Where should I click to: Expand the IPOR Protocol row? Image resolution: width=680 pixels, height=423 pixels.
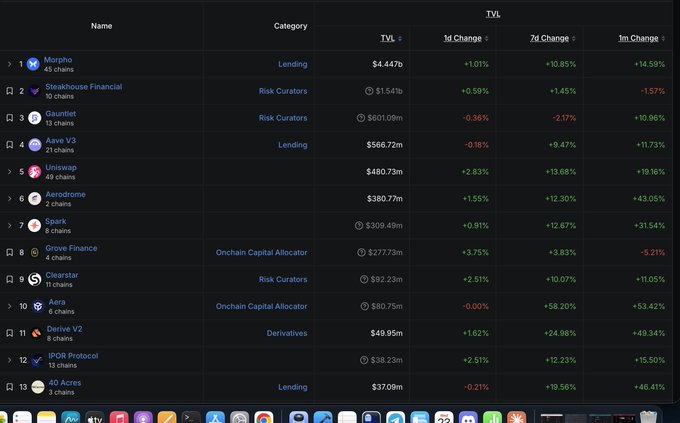click(10, 360)
